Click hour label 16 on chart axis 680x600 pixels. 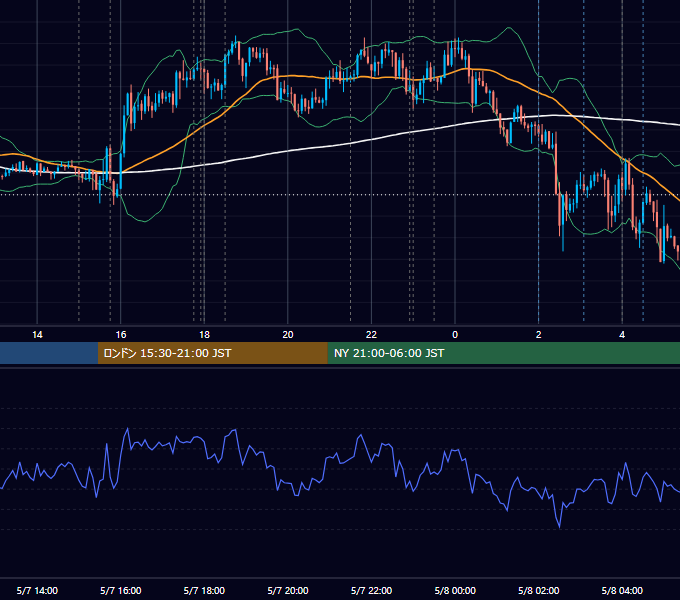coord(121,335)
